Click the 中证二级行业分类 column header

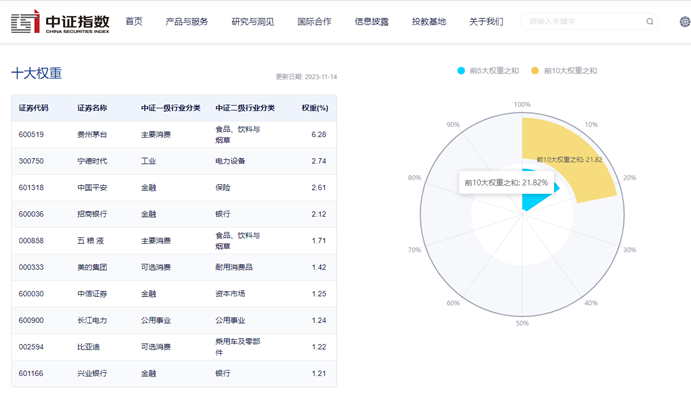(245, 108)
